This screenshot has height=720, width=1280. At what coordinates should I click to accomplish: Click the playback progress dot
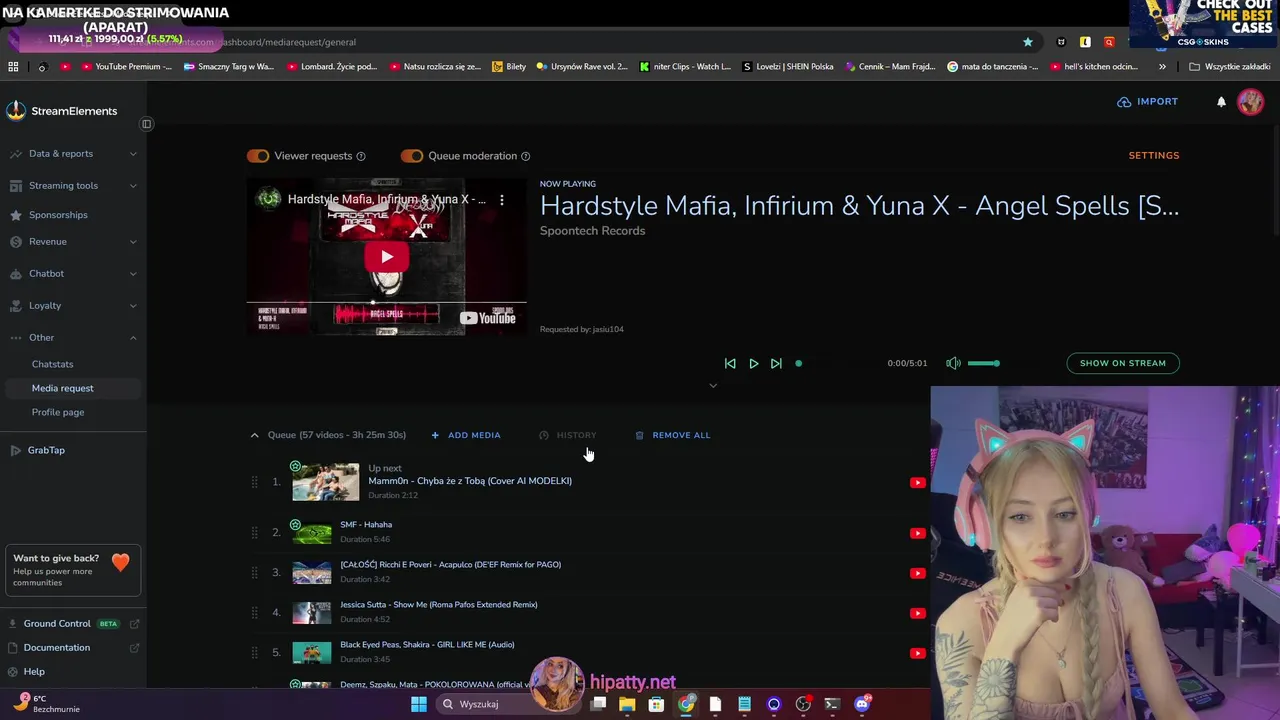pyautogui.click(x=798, y=364)
